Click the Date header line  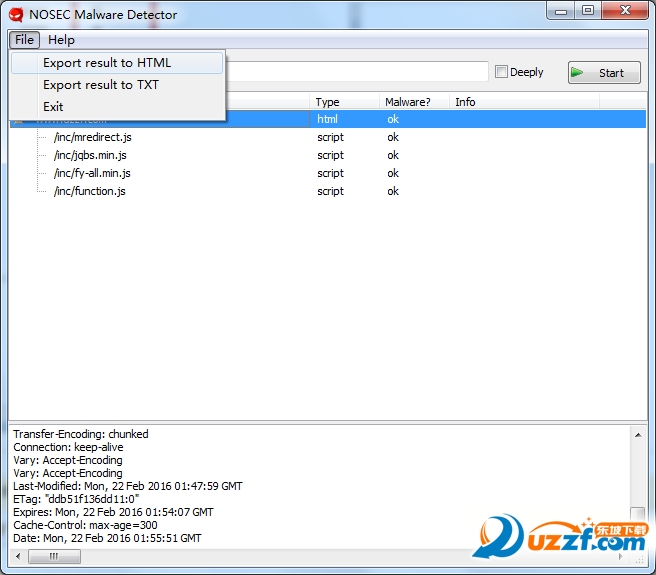107,538
